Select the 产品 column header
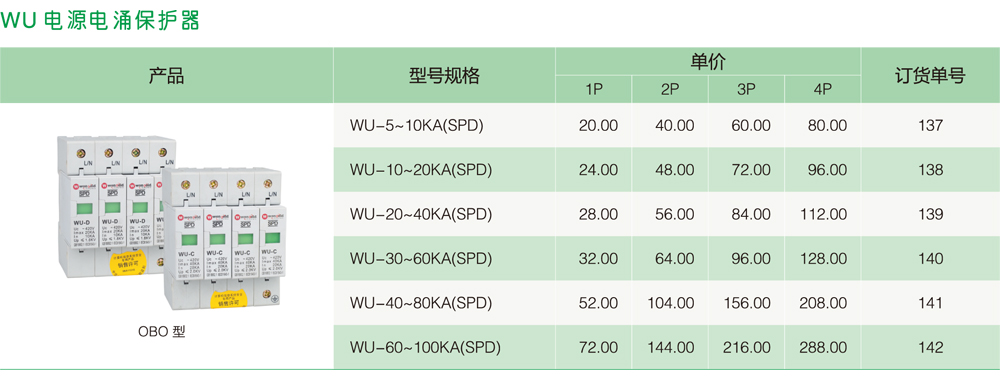The height and width of the screenshot is (380, 1000). click(166, 76)
